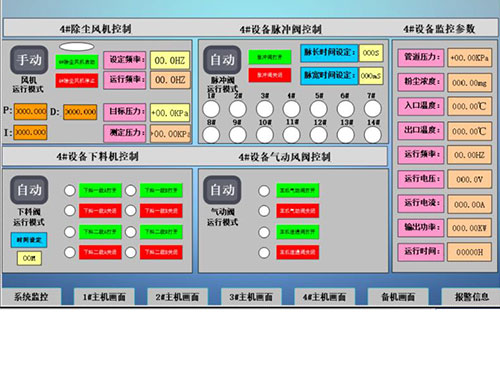
Task: Toggle the 脉冲阀运行模式 自动 mode button
Action: (222, 60)
